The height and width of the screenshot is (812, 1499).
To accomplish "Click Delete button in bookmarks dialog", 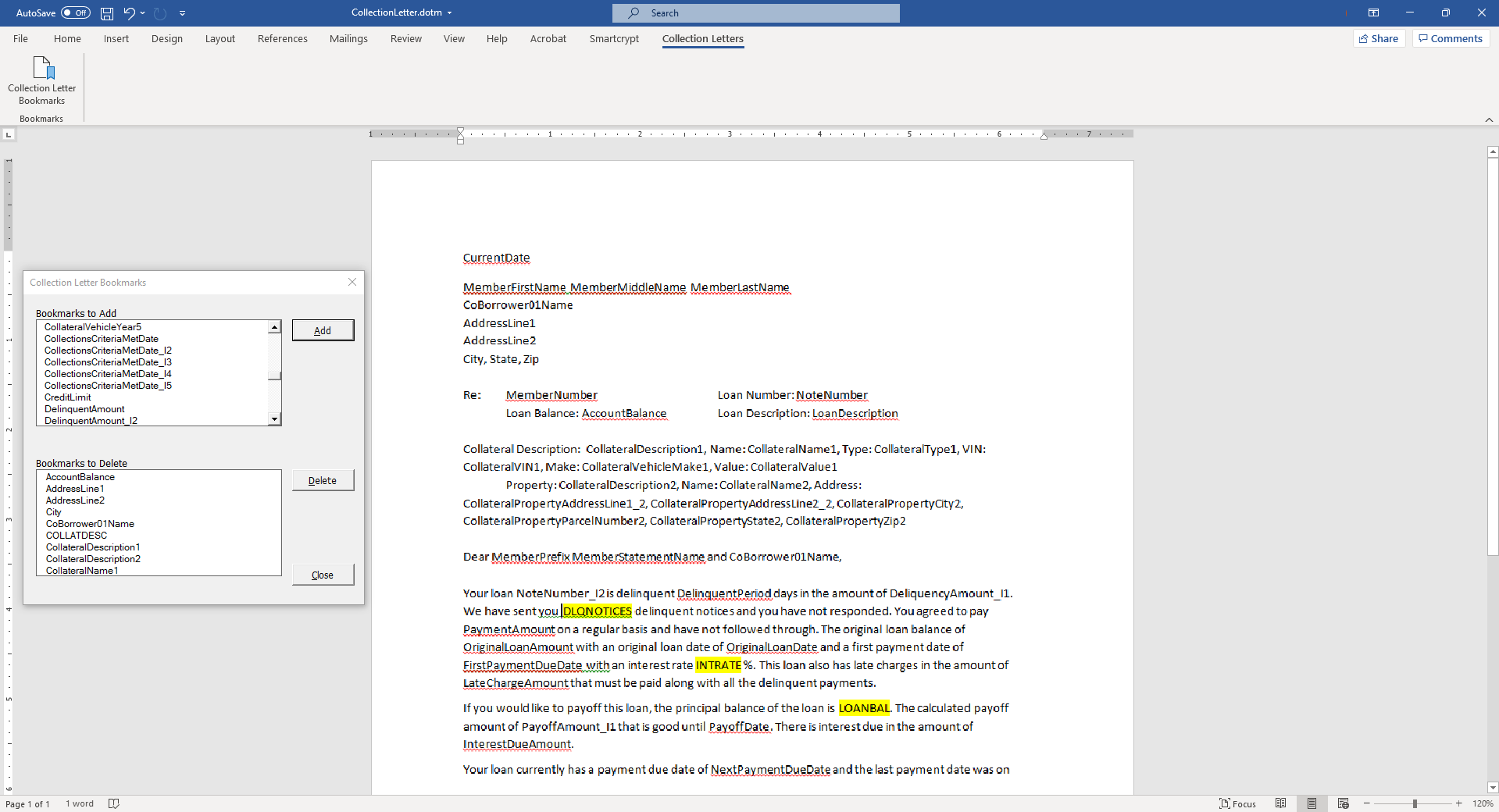I will pyautogui.click(x=323, y=480).
